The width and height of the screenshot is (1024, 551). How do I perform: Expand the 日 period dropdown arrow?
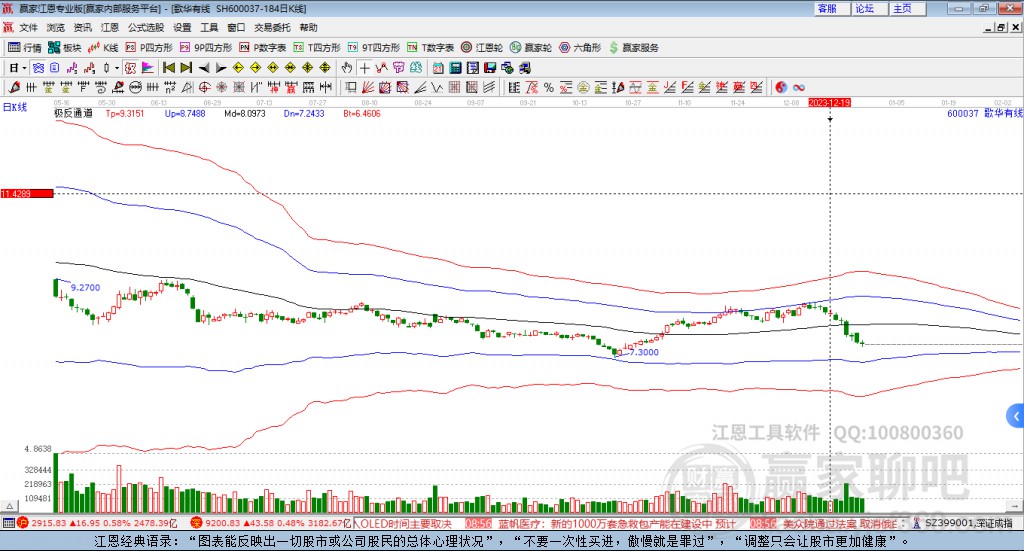24,68
